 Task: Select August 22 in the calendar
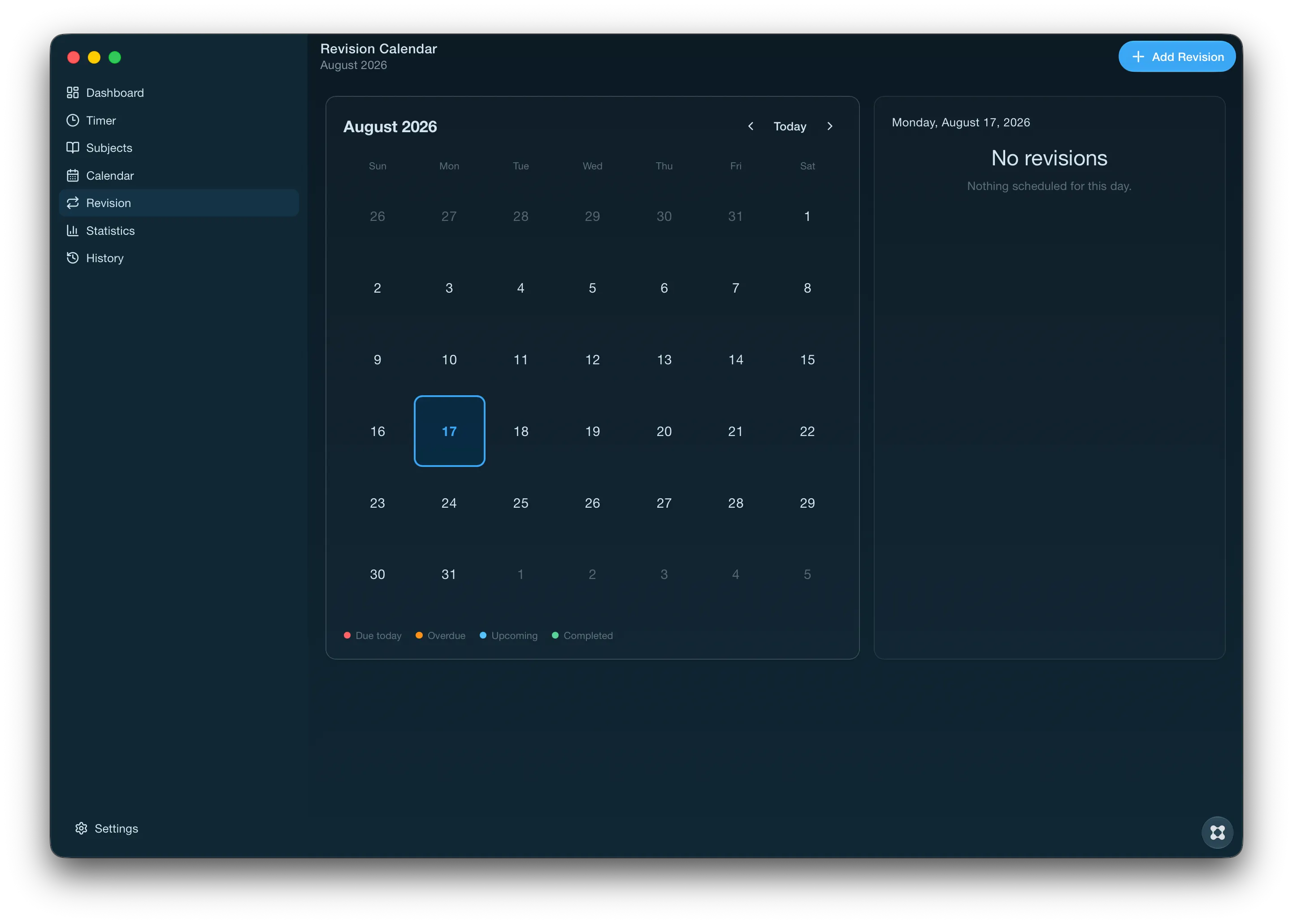click(807, 431)
